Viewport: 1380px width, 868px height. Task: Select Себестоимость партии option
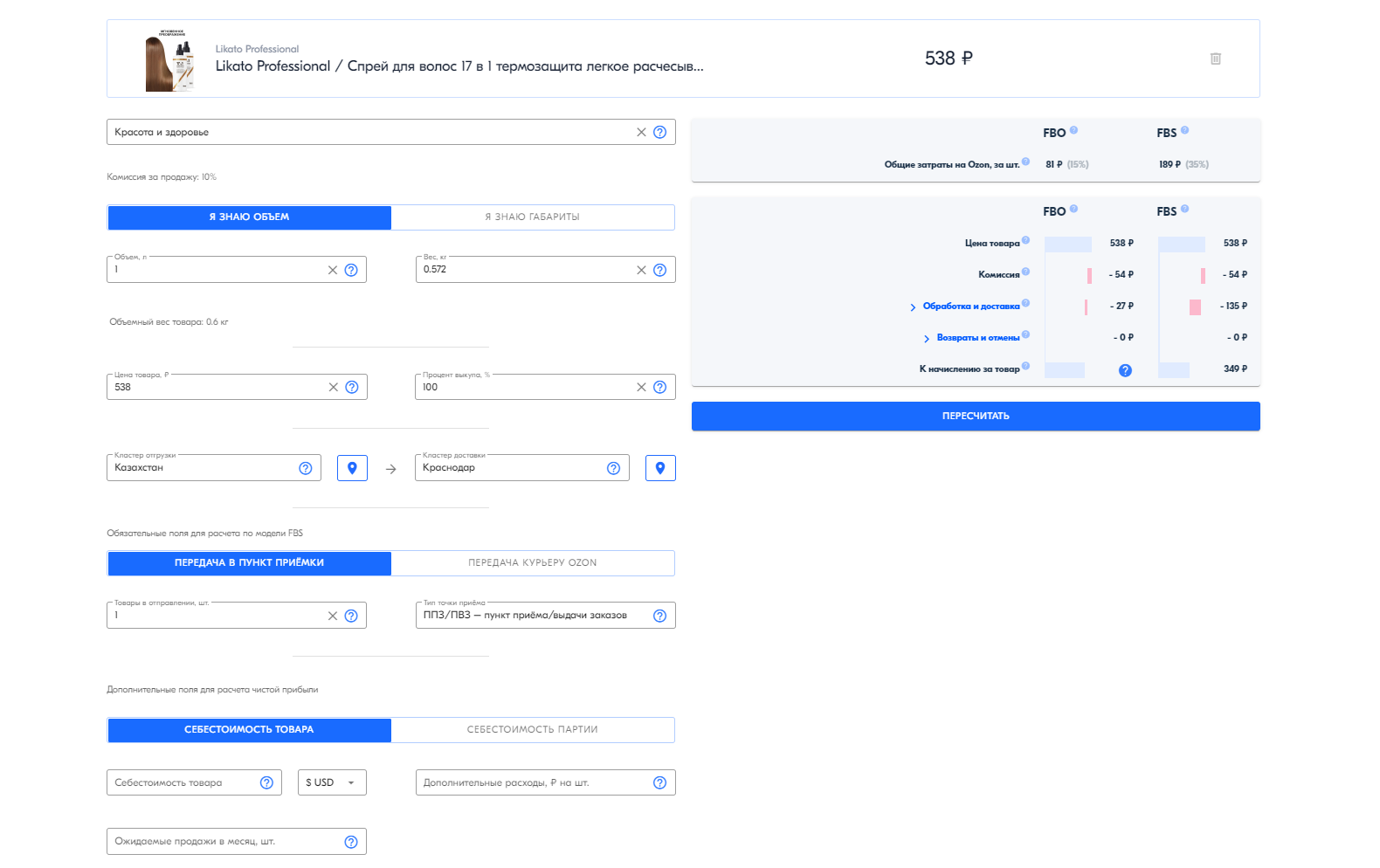point(532,730)
